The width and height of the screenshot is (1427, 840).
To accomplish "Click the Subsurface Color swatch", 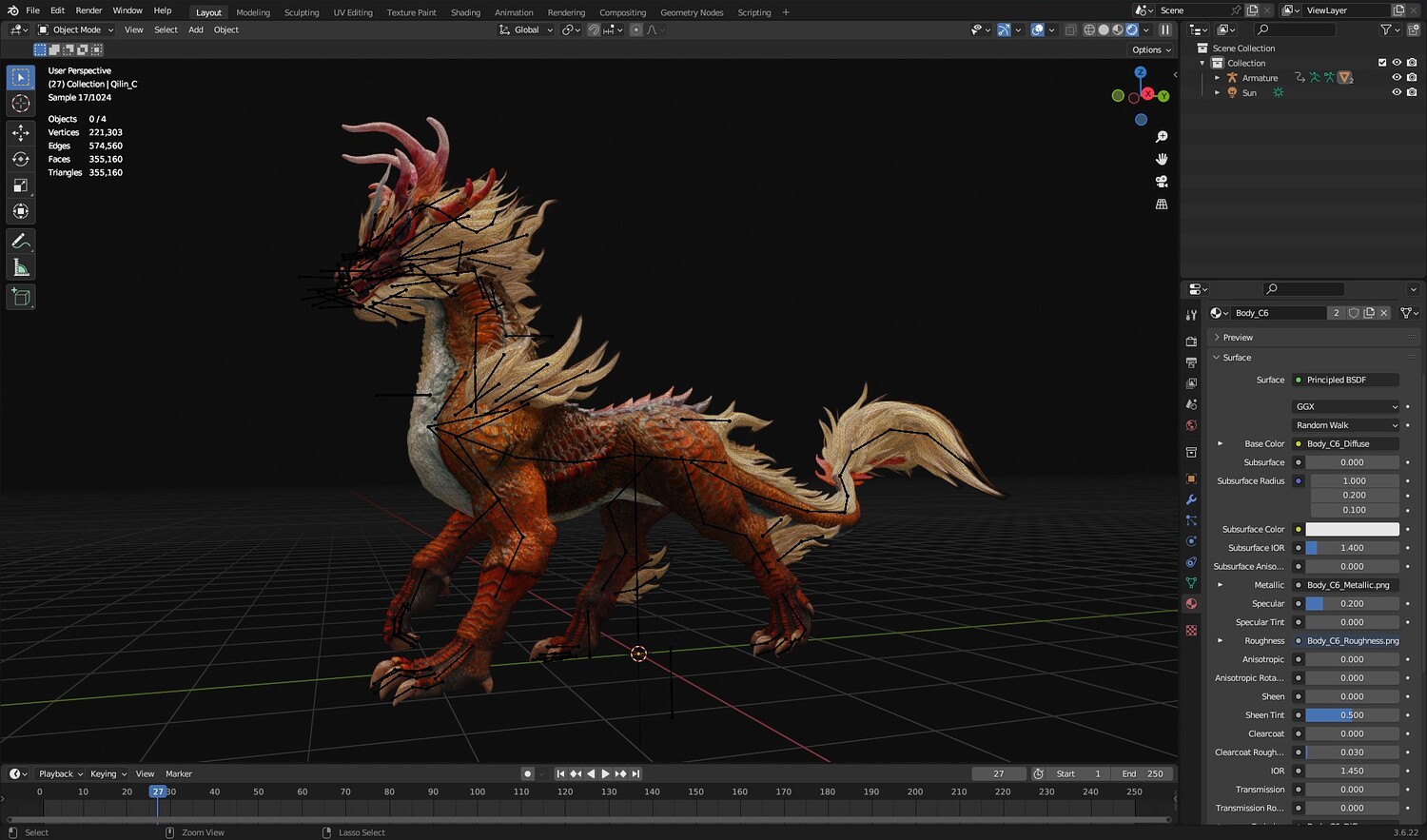I will [1351, 529].
